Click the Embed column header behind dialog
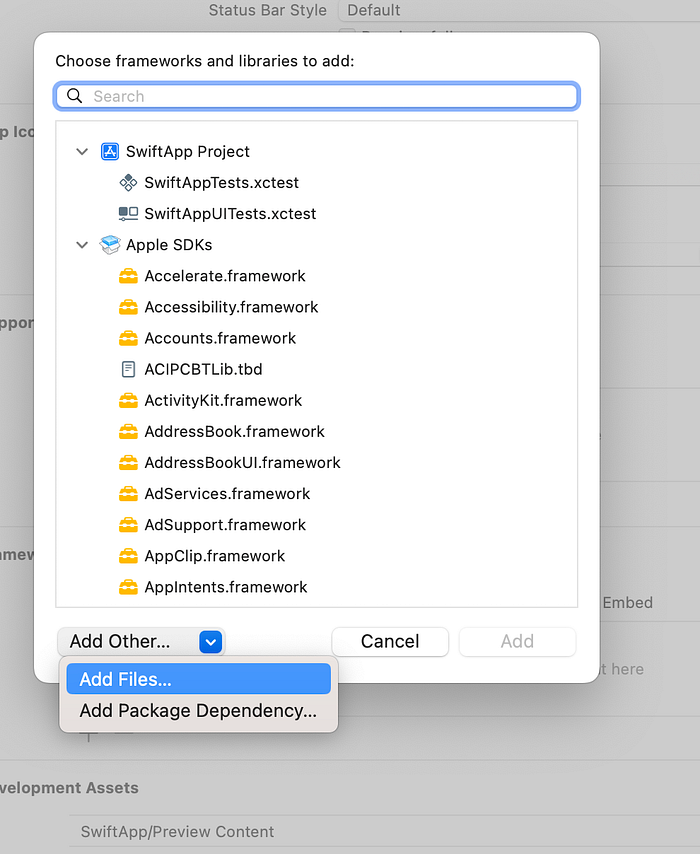This screenshot has height=854, width=700. [x=628, y=603]
